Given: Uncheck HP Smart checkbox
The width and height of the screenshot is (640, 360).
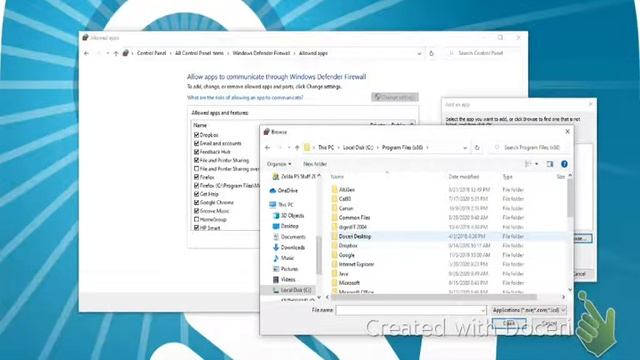Looking at the screenshot, I should coord(196,228).
